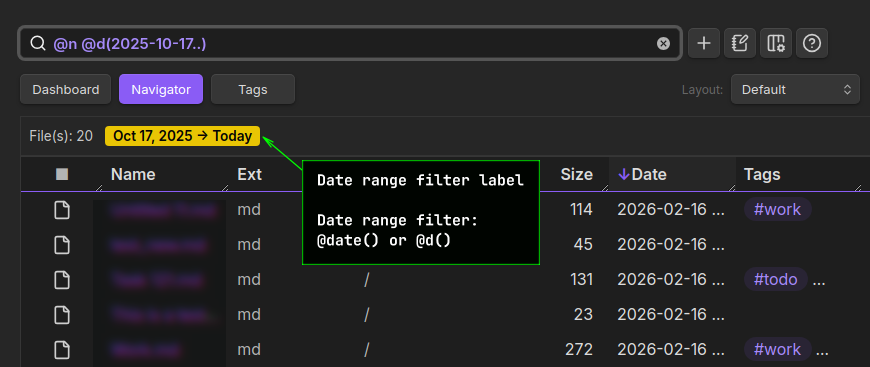Focus the search field with @n query

pos(350,43)
